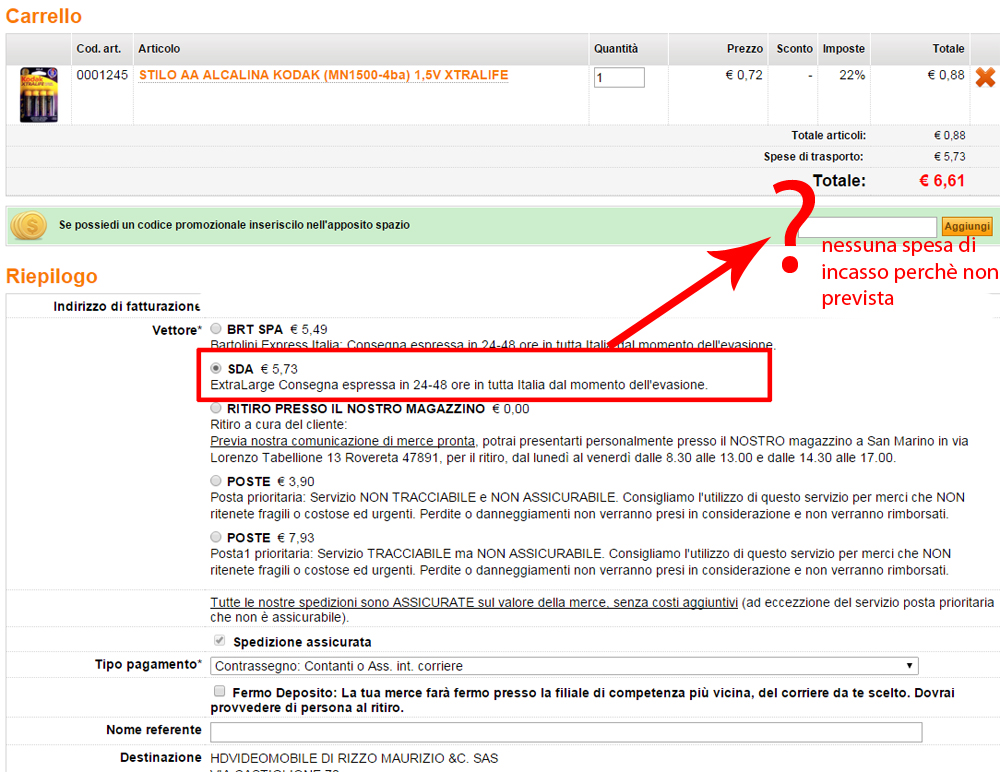The height and width of the screenshot is (772, 1000).
Task: Click the Articolo column header
Action: [159, 48]
